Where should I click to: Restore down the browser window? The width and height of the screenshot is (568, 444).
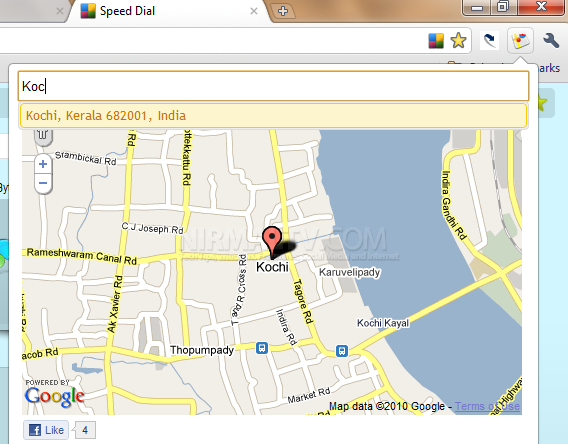pyautogui.click(x=503, y=7)
